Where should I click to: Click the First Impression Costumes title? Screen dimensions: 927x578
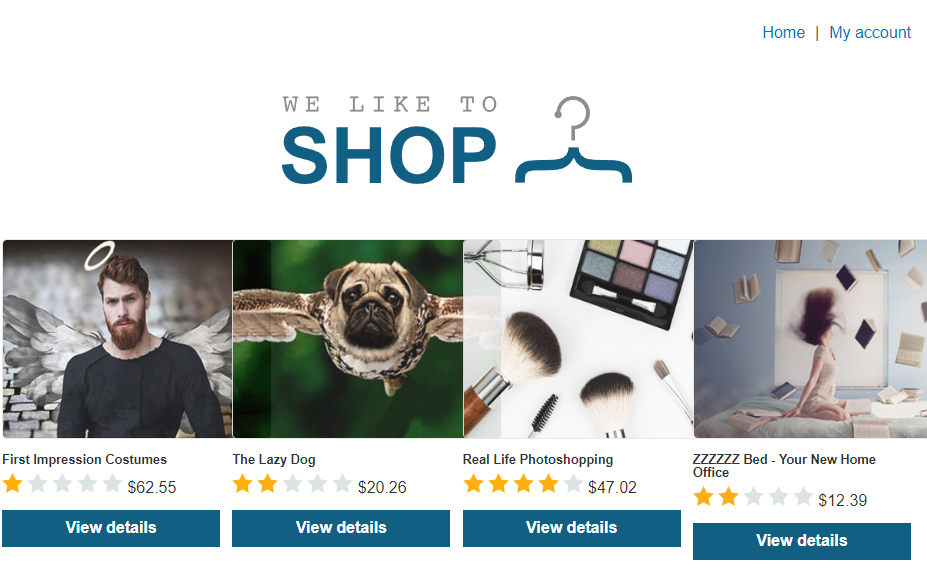[85, 459]
